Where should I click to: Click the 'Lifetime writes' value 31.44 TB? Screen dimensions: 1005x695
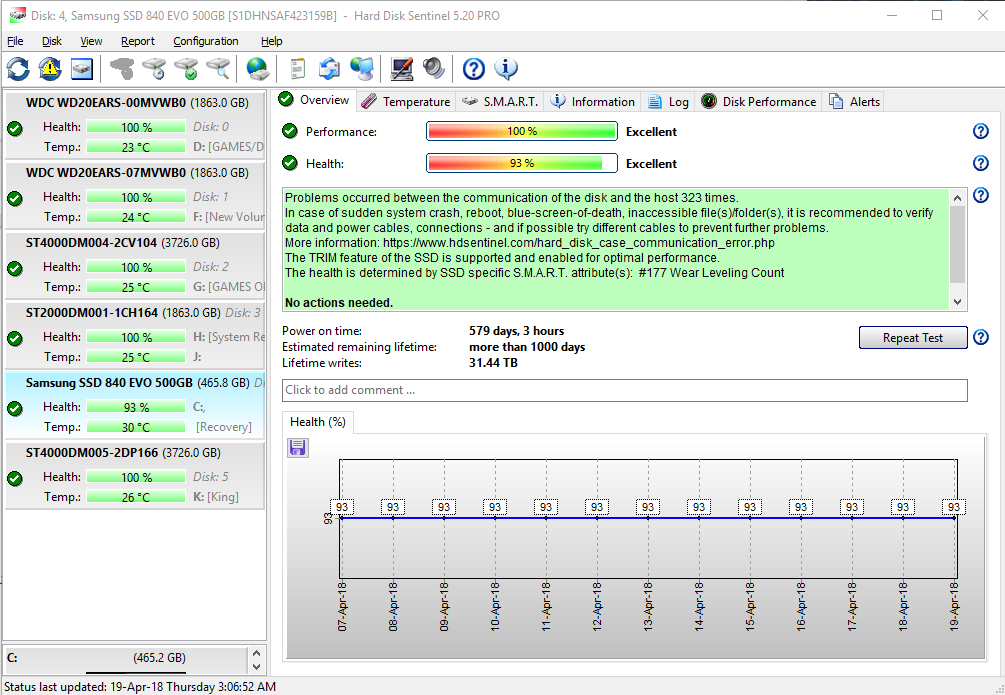(x=493, y=363)
